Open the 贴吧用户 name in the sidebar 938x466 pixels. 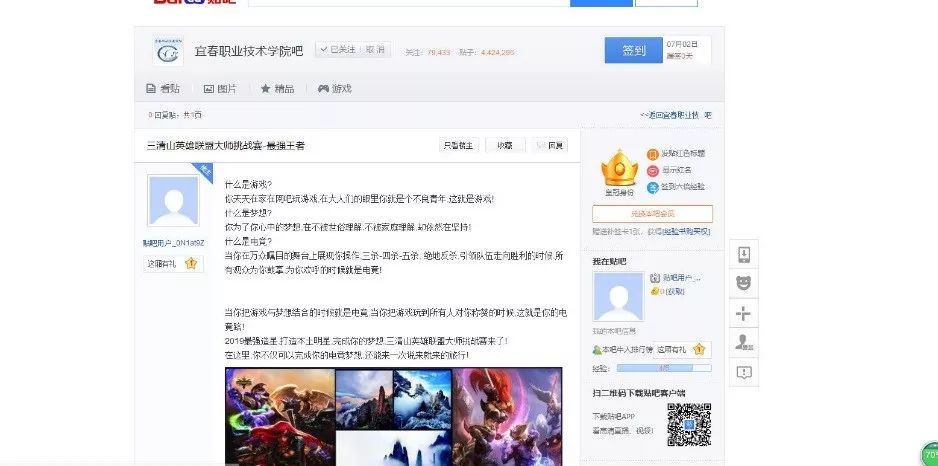pos(681,278)
